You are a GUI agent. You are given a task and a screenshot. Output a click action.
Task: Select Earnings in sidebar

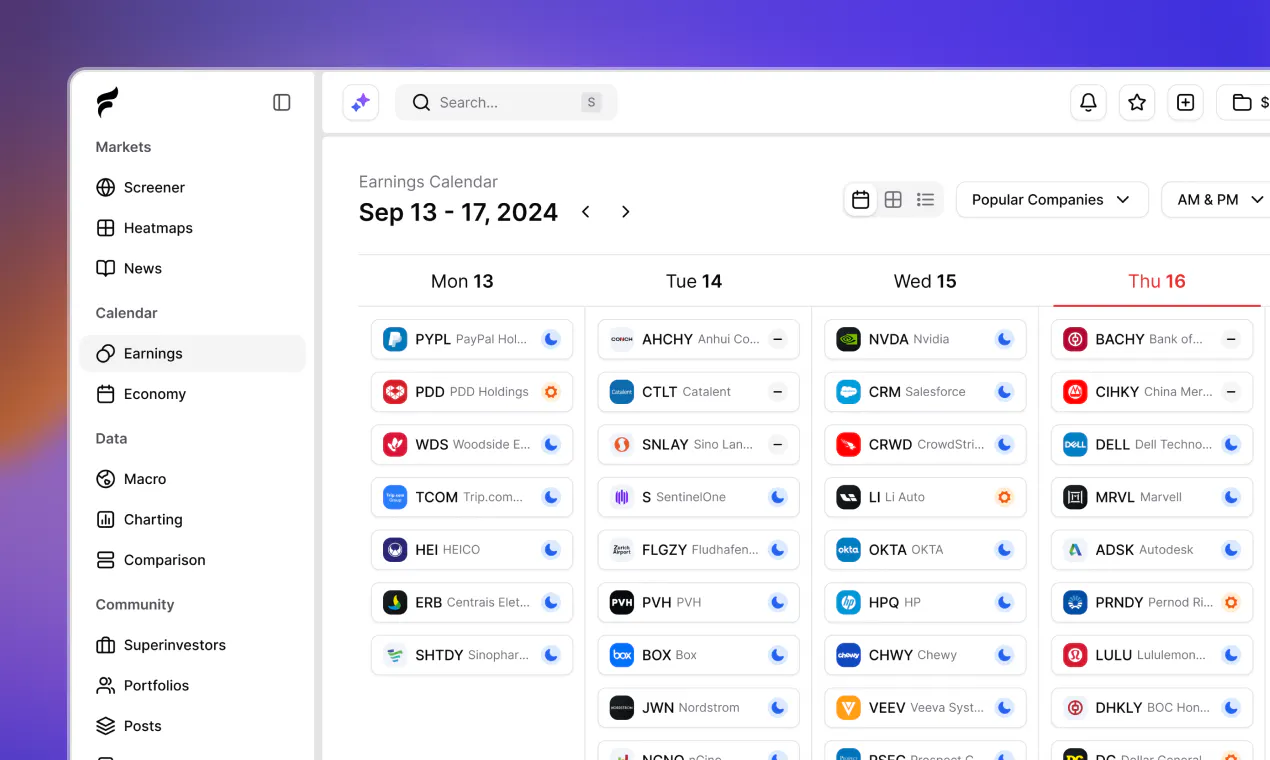coord(192,353)
